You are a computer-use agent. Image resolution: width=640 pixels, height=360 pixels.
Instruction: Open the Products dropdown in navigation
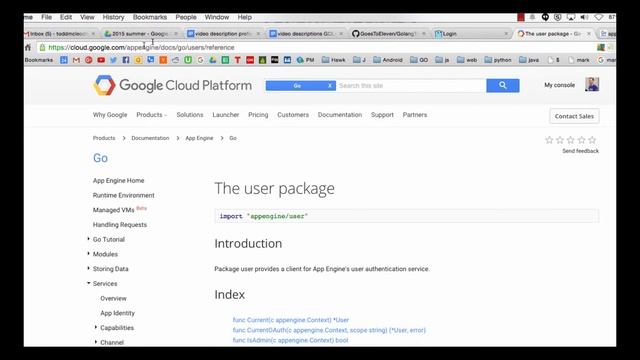[x=151, y=115]
